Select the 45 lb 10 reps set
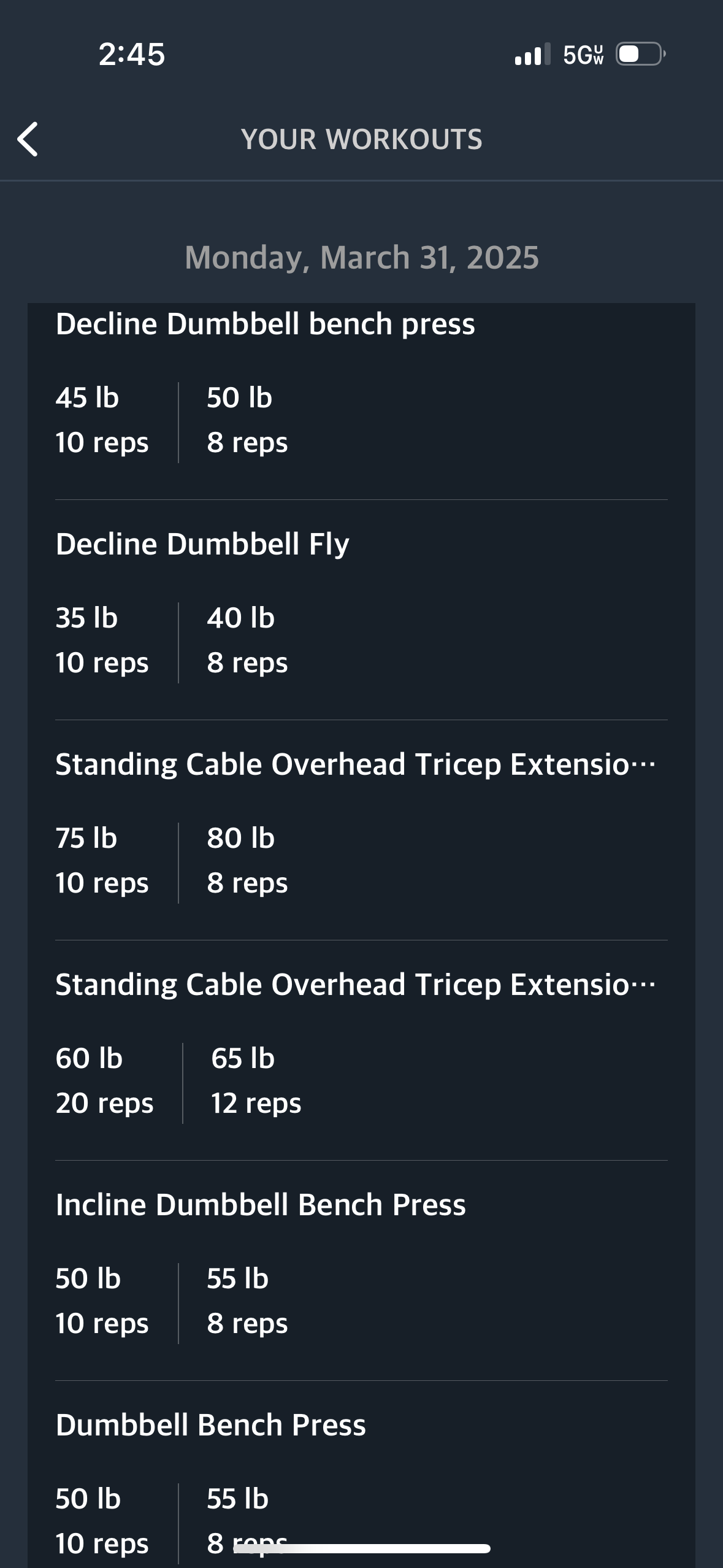Image resolution: width=723 pixels, height=1568 pixels. click(x=102, y=420)
